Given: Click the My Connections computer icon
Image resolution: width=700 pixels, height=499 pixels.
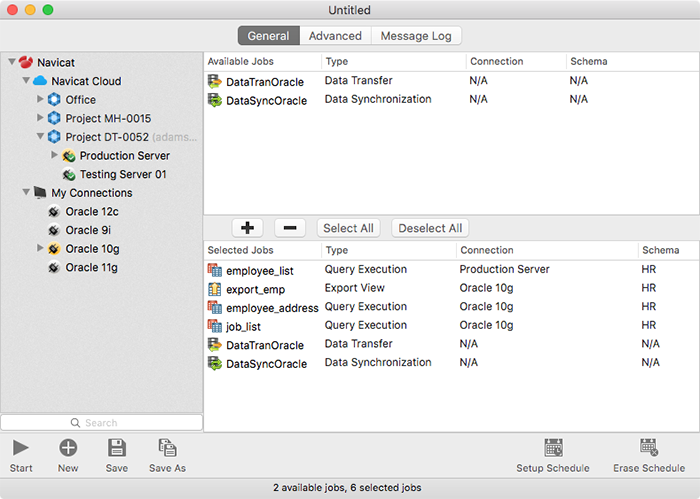Looking at the screenshot, I should pyautogui.click(x=40, y=192).
